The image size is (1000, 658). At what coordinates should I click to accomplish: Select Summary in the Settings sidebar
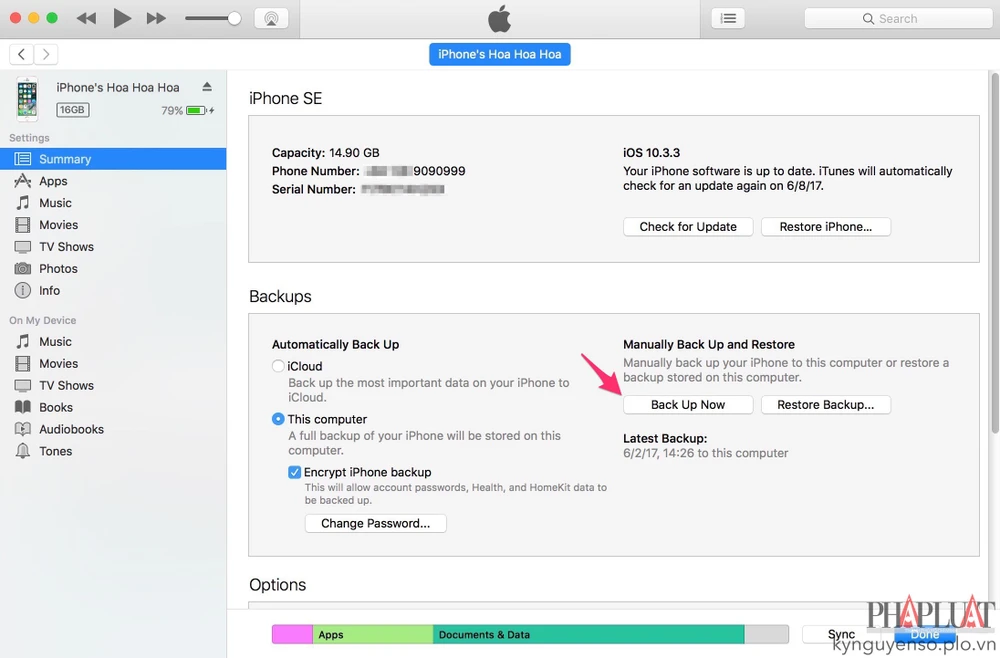coord(65,159)
